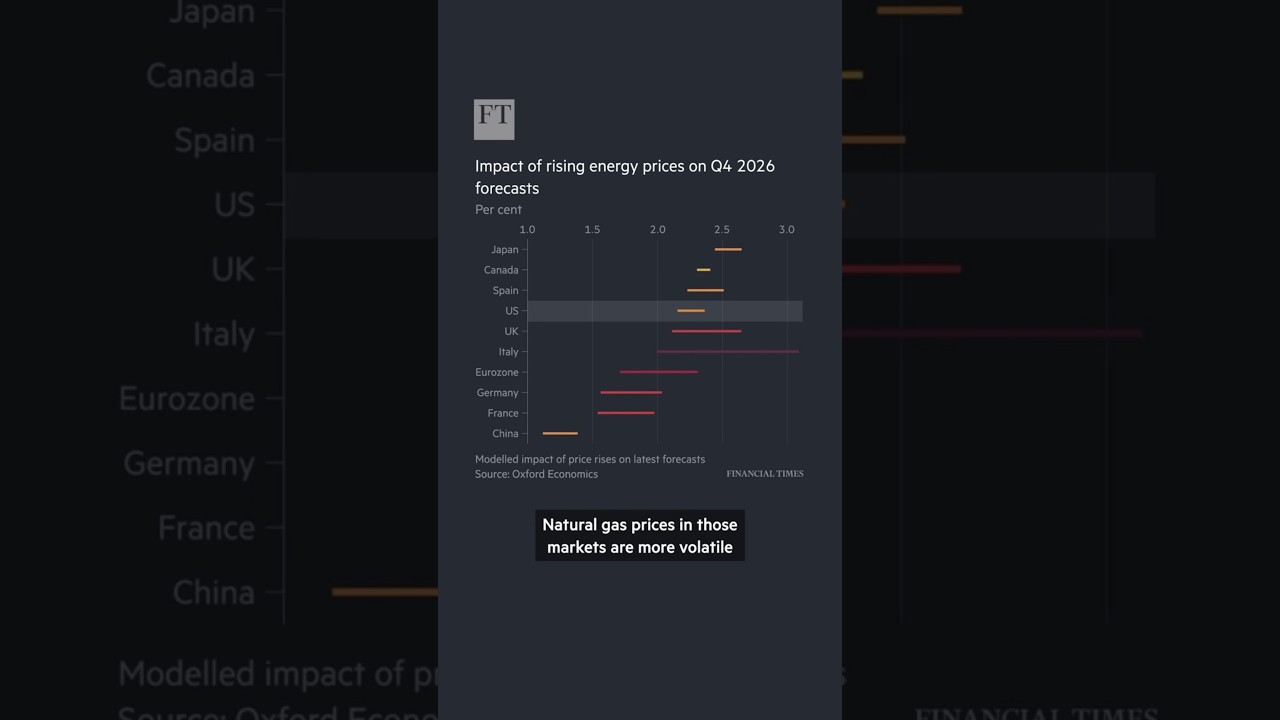The width and height of the screenshot is (1280, 720).
Task: Select the small France label in center chart
Action: [503, 414]
